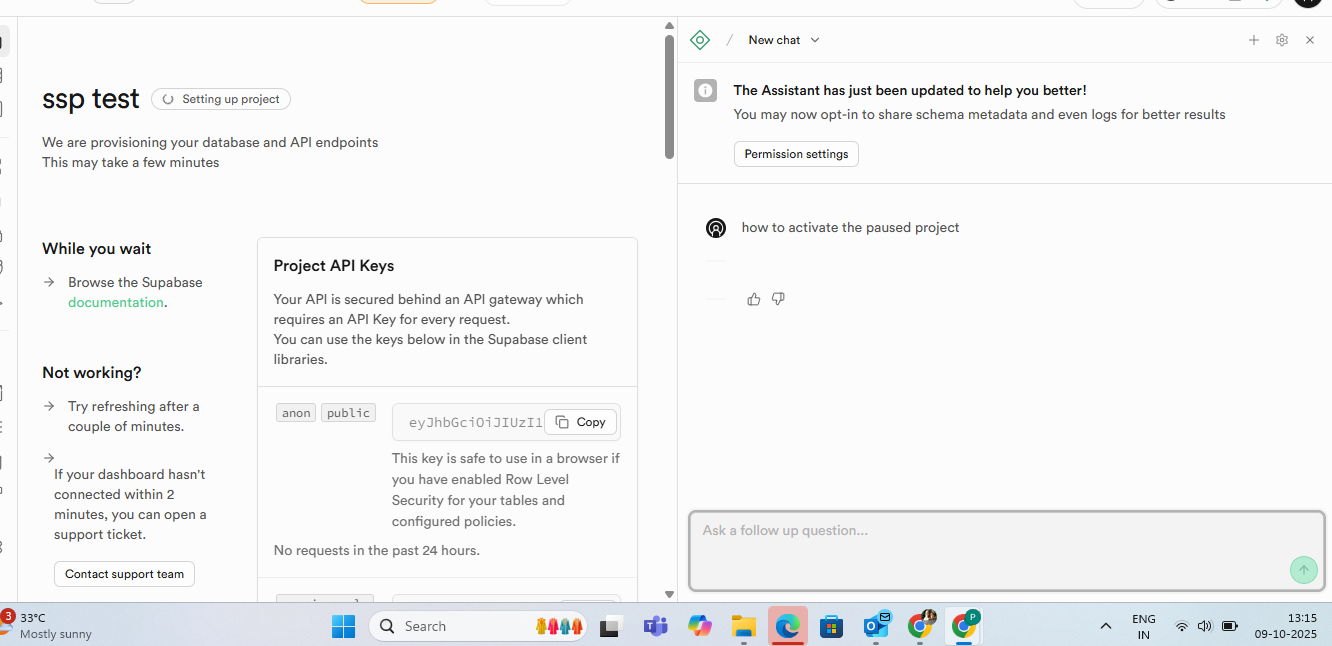1332x646 pixels.
Task: Click the thumbs up feedback icon
Action: (x=754, y=299)
